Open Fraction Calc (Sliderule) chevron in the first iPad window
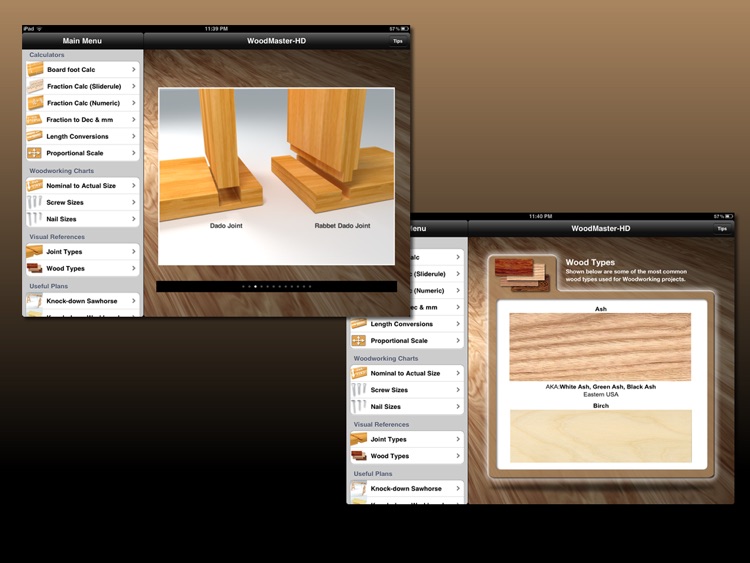Screen dimensions: 750x563 click(133, 86)
